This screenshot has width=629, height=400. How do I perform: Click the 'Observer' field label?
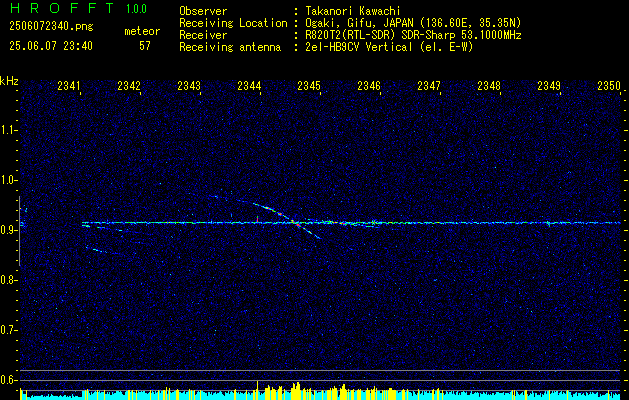coord(203,11)
